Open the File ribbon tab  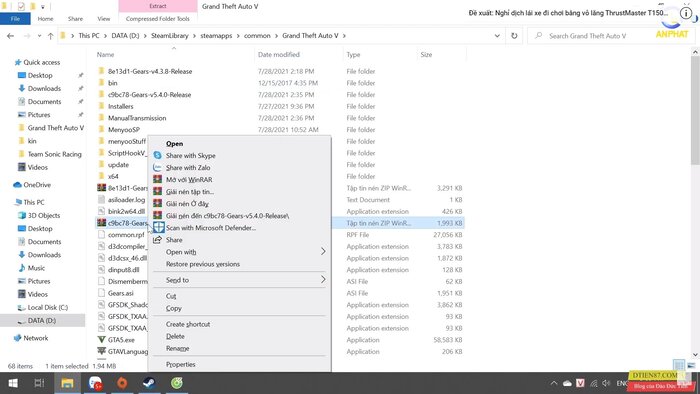click(15, 19)
